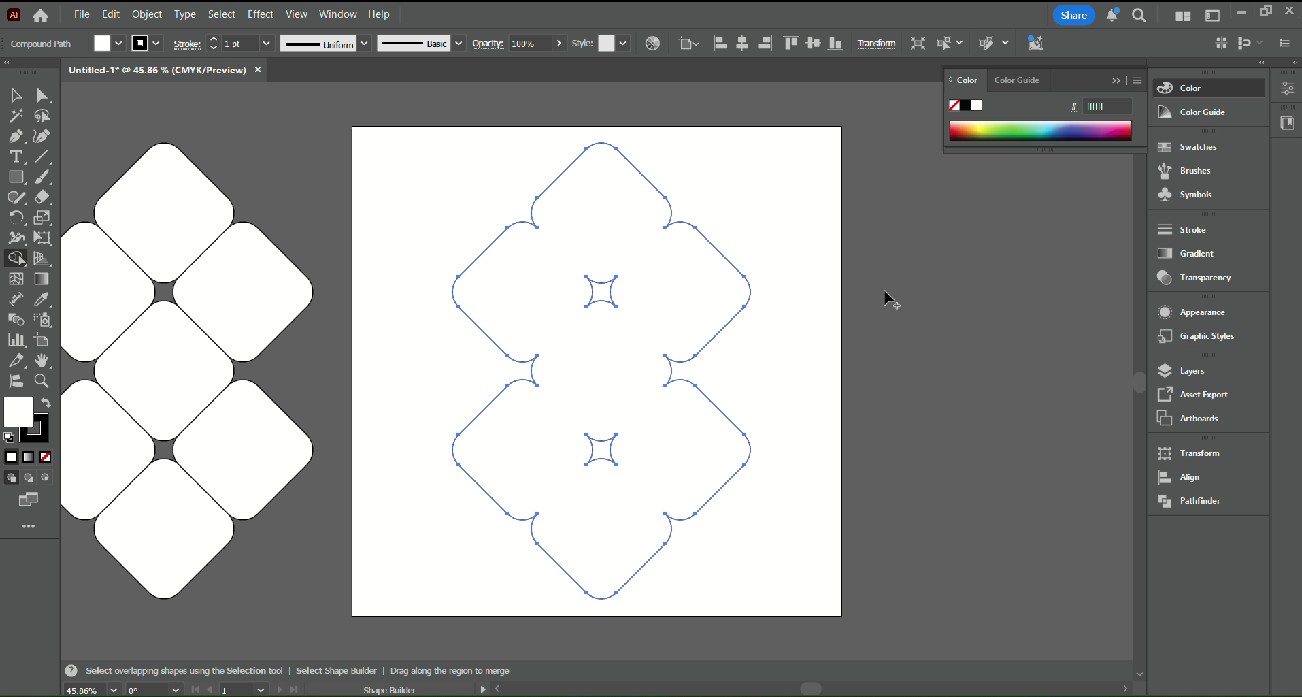The image size is (1302, 697).
Task: Select the Mesh tool
Action: tap(16, 279)
